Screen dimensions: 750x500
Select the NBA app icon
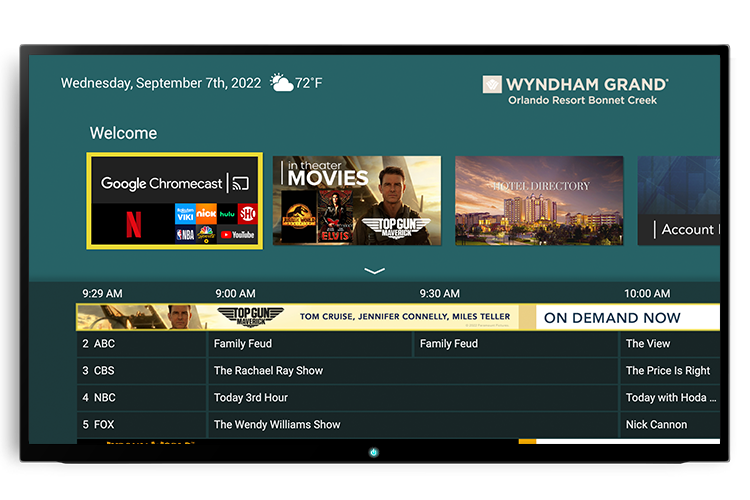pyautogui.click(x=185, y=234)
